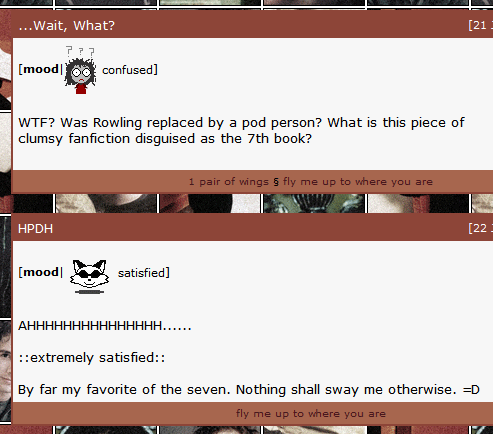
Task: Click the bold 'mood' label in HPDH post
Action: (41, 272)
